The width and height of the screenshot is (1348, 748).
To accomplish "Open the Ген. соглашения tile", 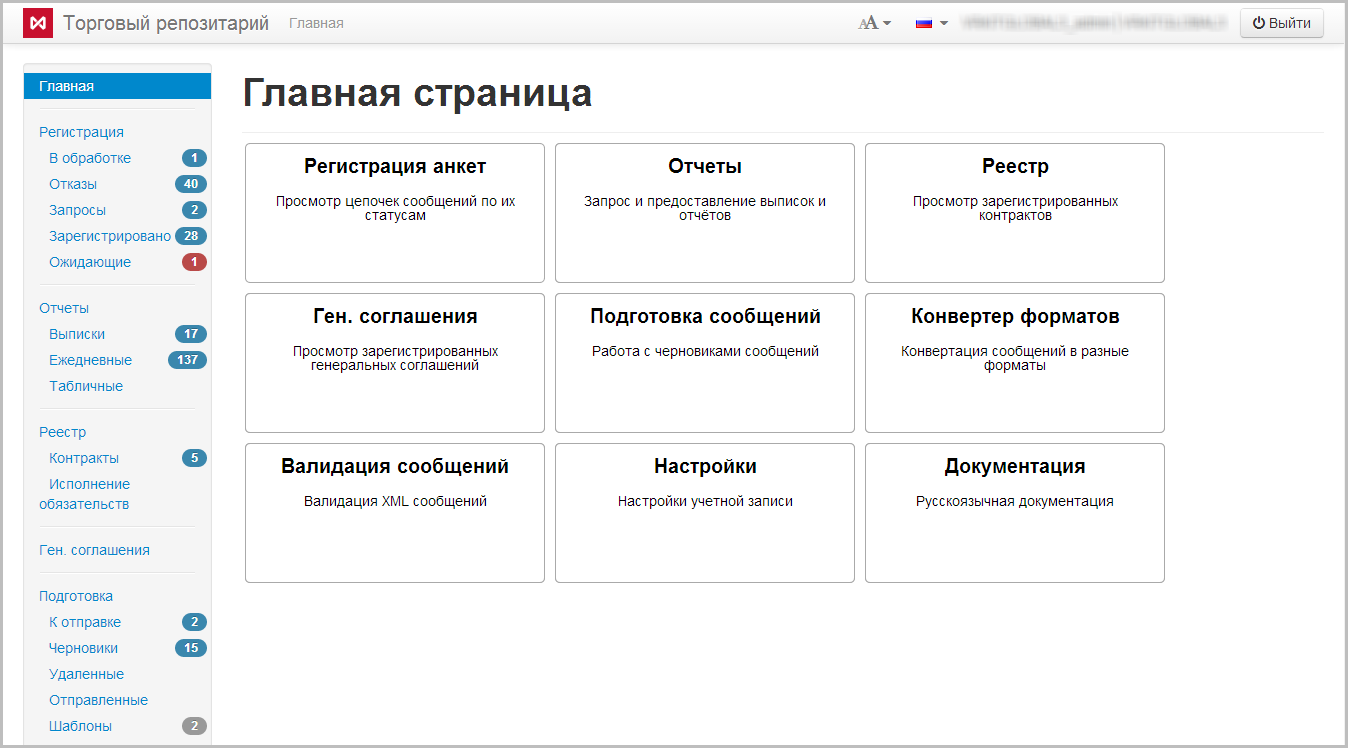I will pyautogui.click(x=395, y=362).
